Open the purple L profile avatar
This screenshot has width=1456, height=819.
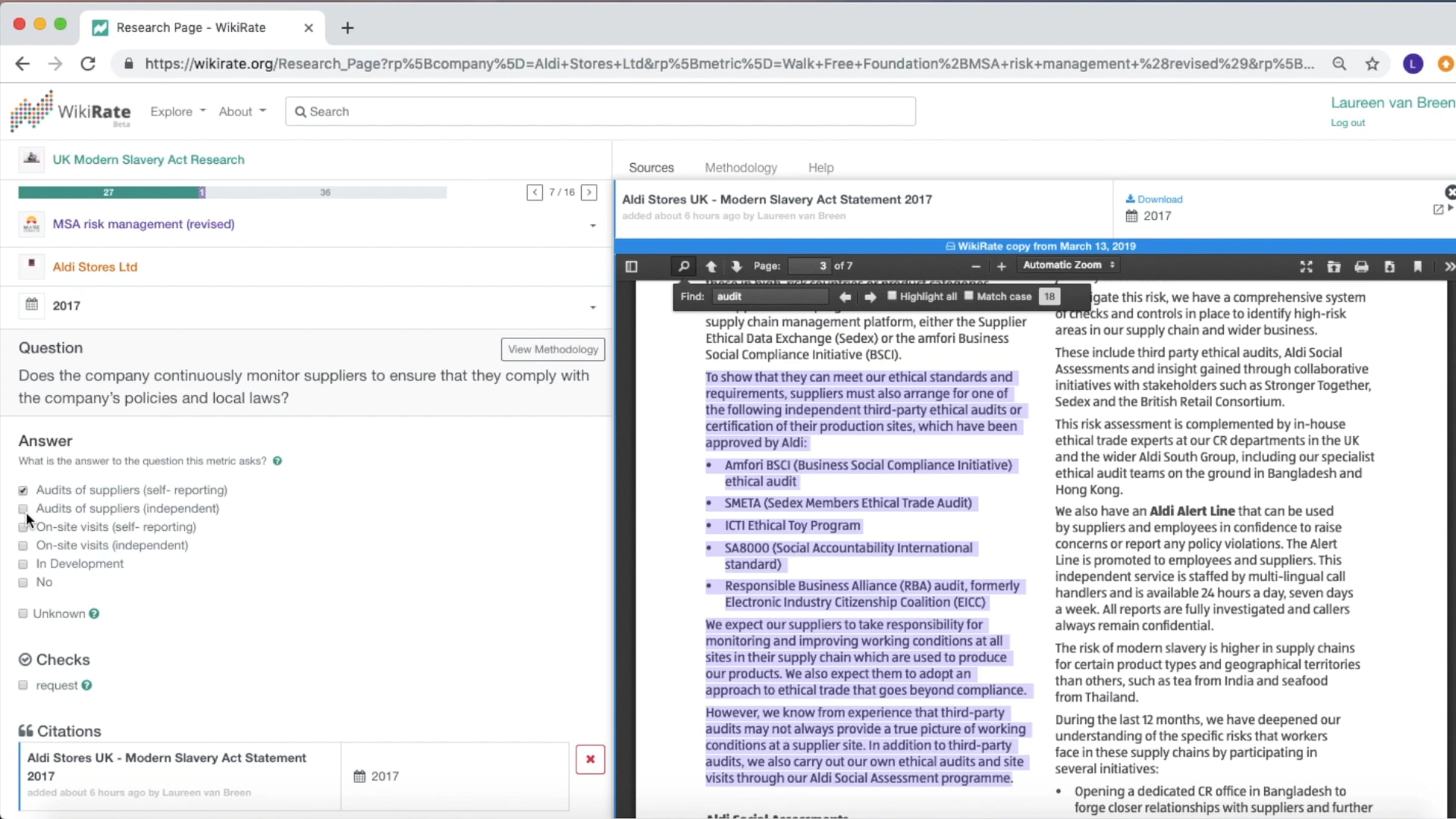[1413, 64]
